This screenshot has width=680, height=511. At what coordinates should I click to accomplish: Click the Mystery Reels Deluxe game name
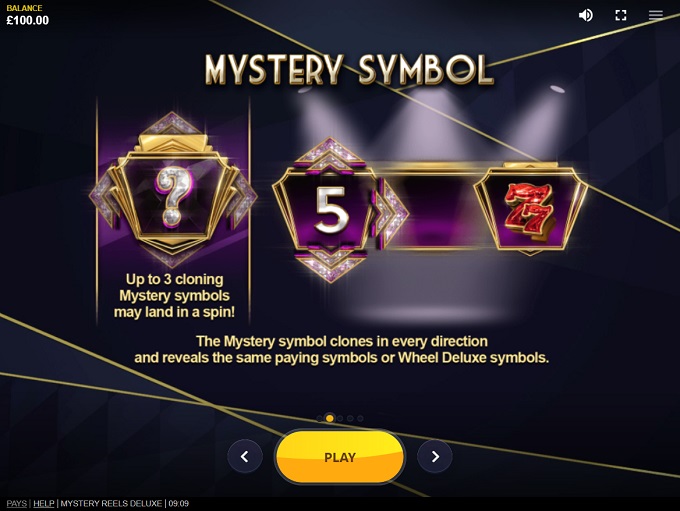tap(111, 504)
